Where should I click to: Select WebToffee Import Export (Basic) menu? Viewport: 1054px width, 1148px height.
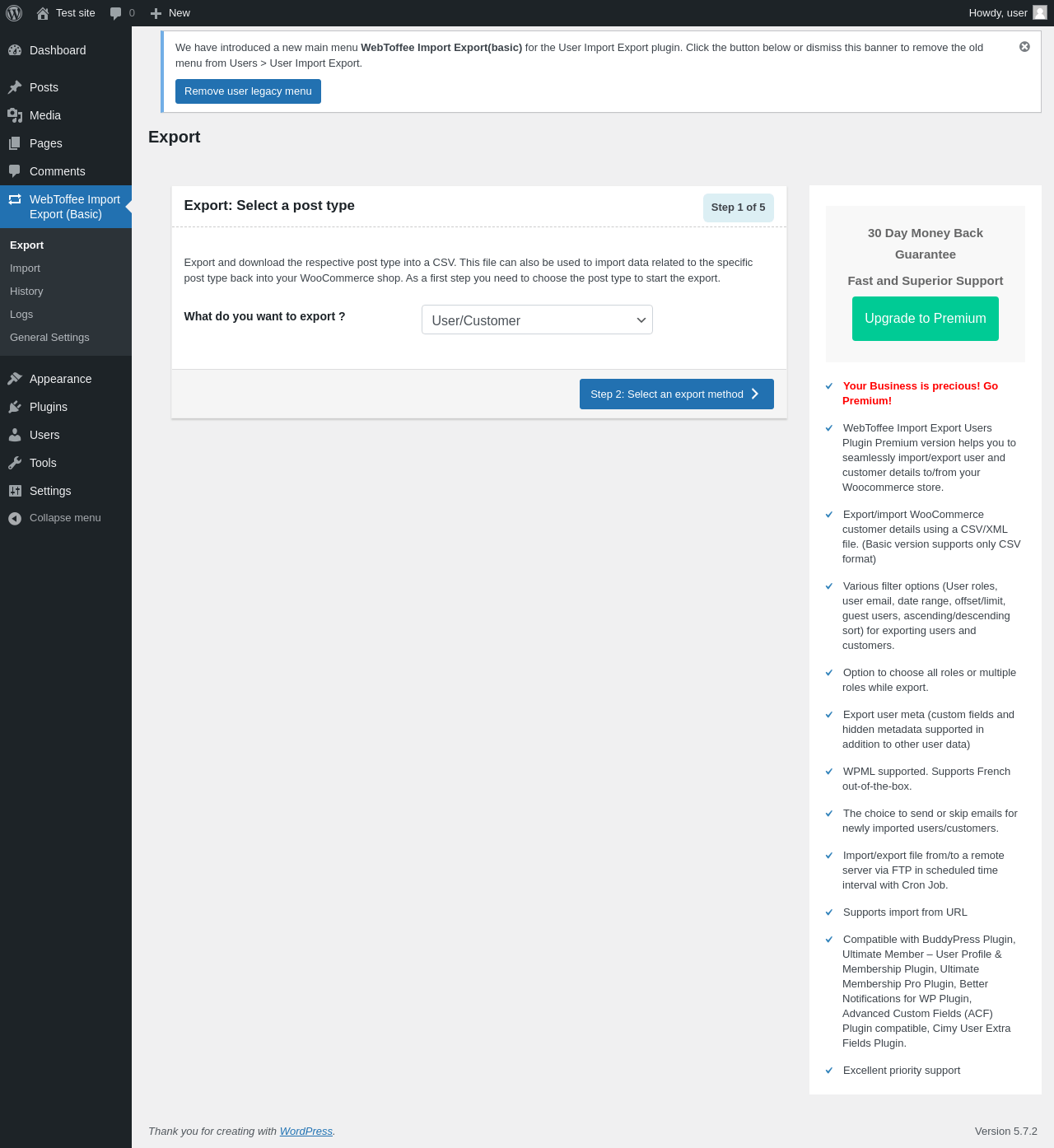pos(66,207)
